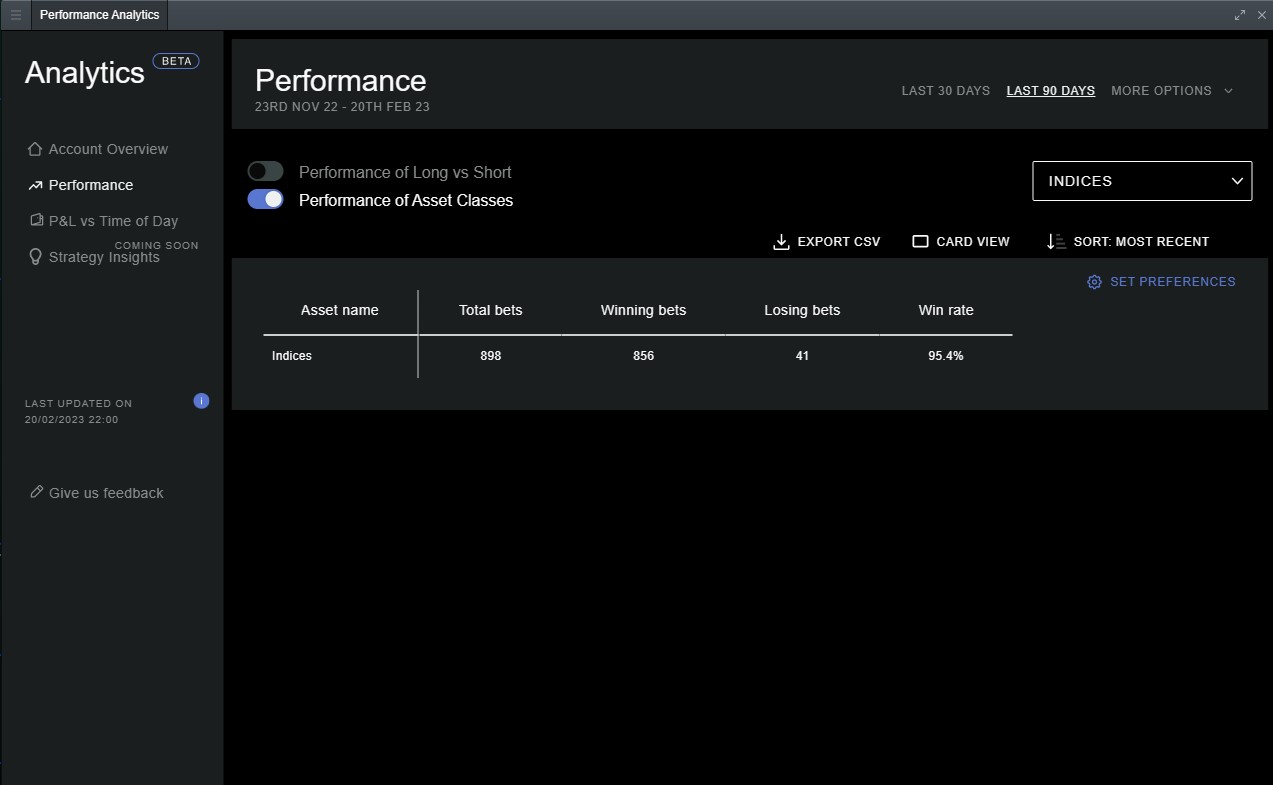Image resolution: width=1273 pixels, height=785 pixels.
Task: Expand the More Options date menu
Action: (x=1172, y=91)
